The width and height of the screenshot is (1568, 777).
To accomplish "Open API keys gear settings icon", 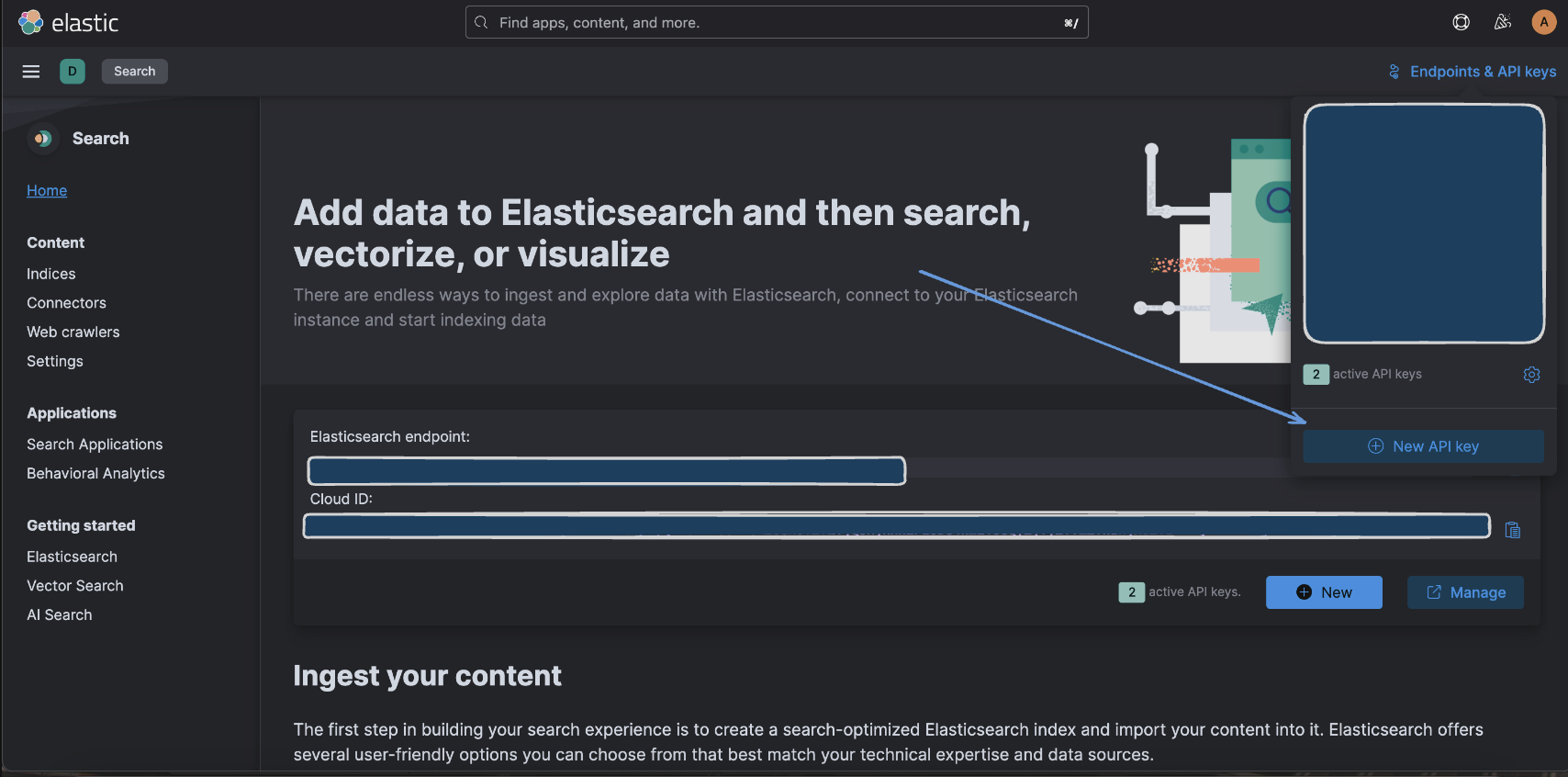I will point(1531,375).
